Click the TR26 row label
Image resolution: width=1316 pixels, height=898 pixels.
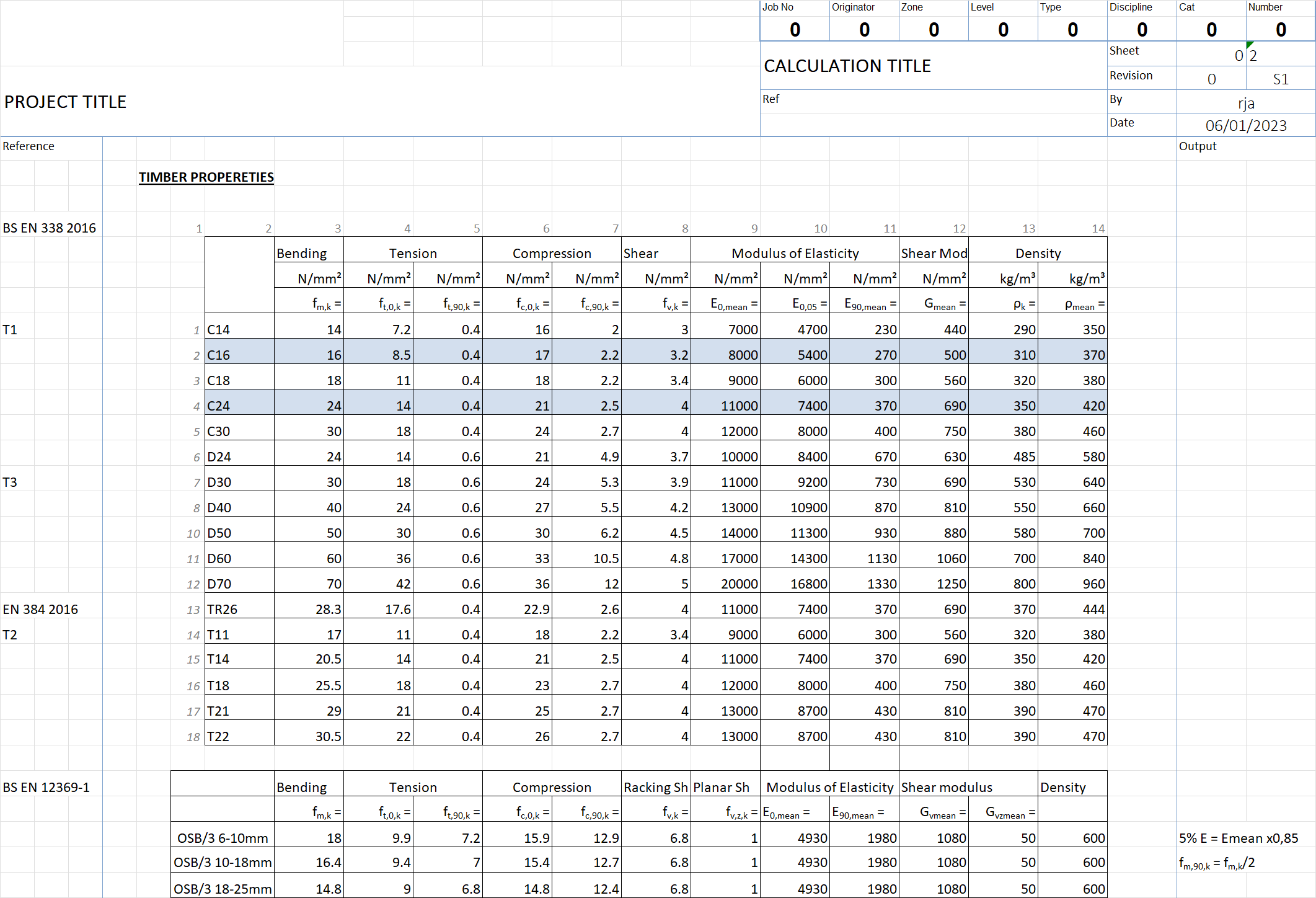pyautogui.click(x=239, y=609)
